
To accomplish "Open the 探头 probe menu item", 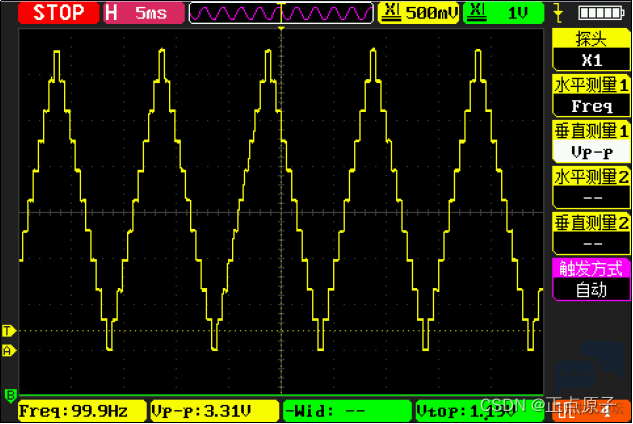I will [591, 39].
